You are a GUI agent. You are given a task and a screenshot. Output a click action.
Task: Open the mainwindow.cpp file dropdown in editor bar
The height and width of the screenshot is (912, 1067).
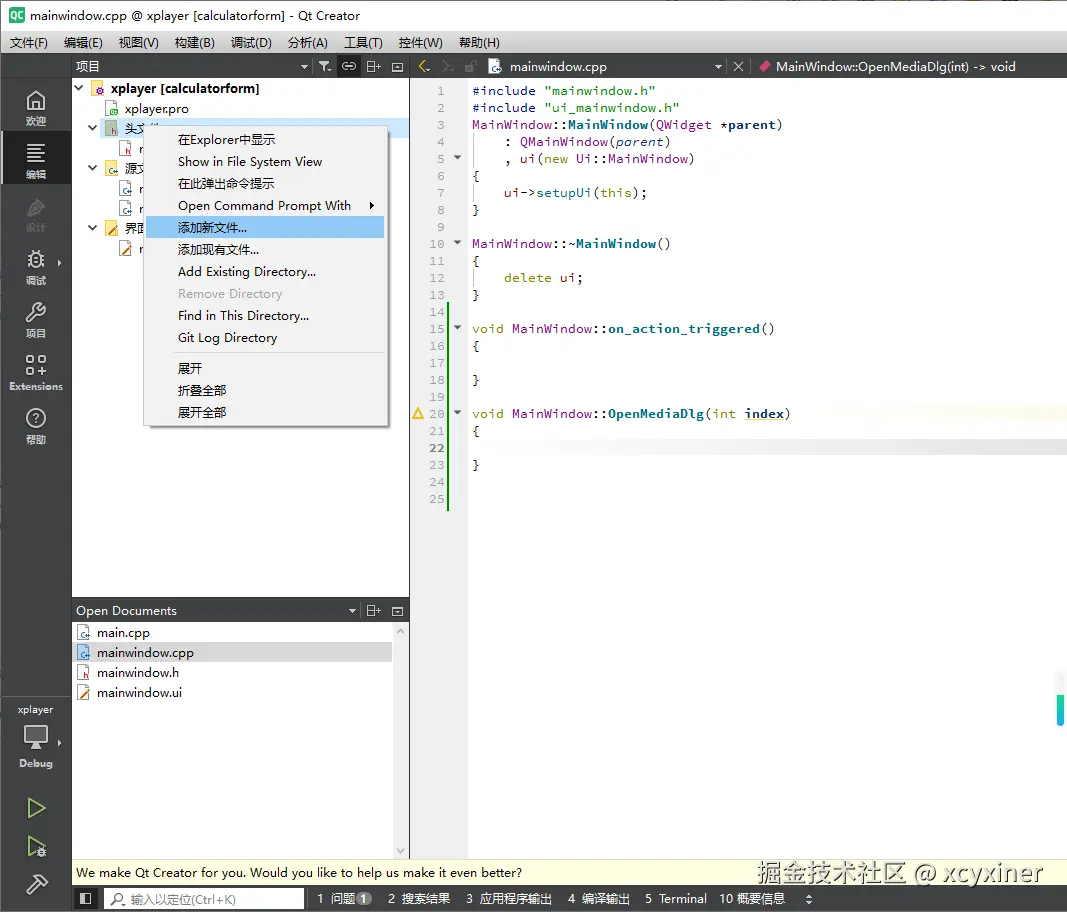coord(718,67)
